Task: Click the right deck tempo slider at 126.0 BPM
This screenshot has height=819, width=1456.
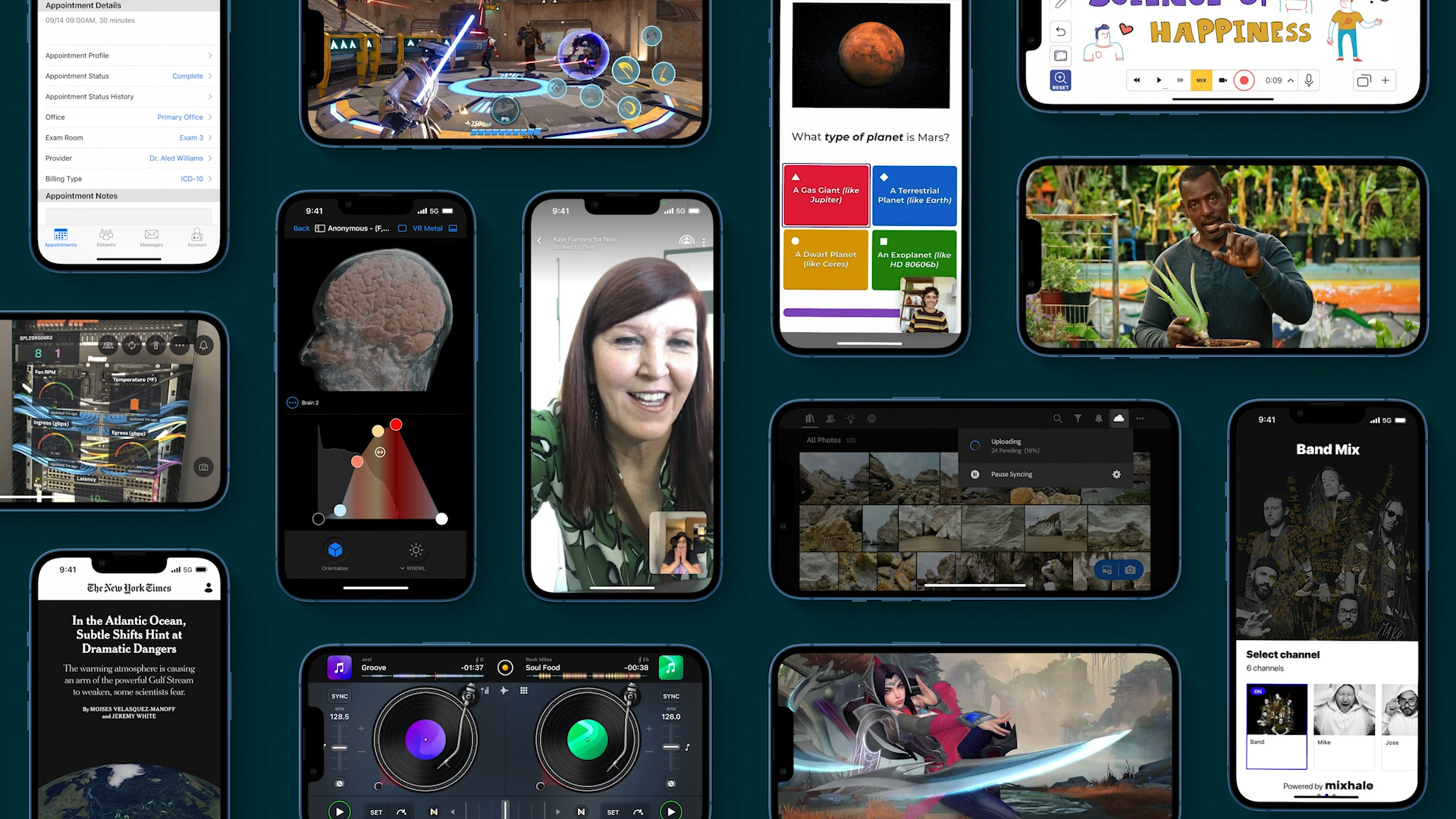Action: coord(671,747)
